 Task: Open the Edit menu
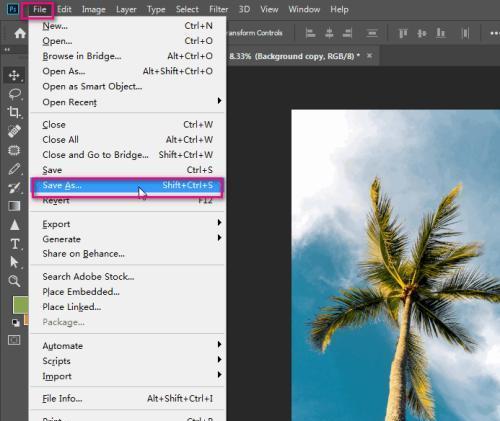pyautogui.click(x=64, y=9)
